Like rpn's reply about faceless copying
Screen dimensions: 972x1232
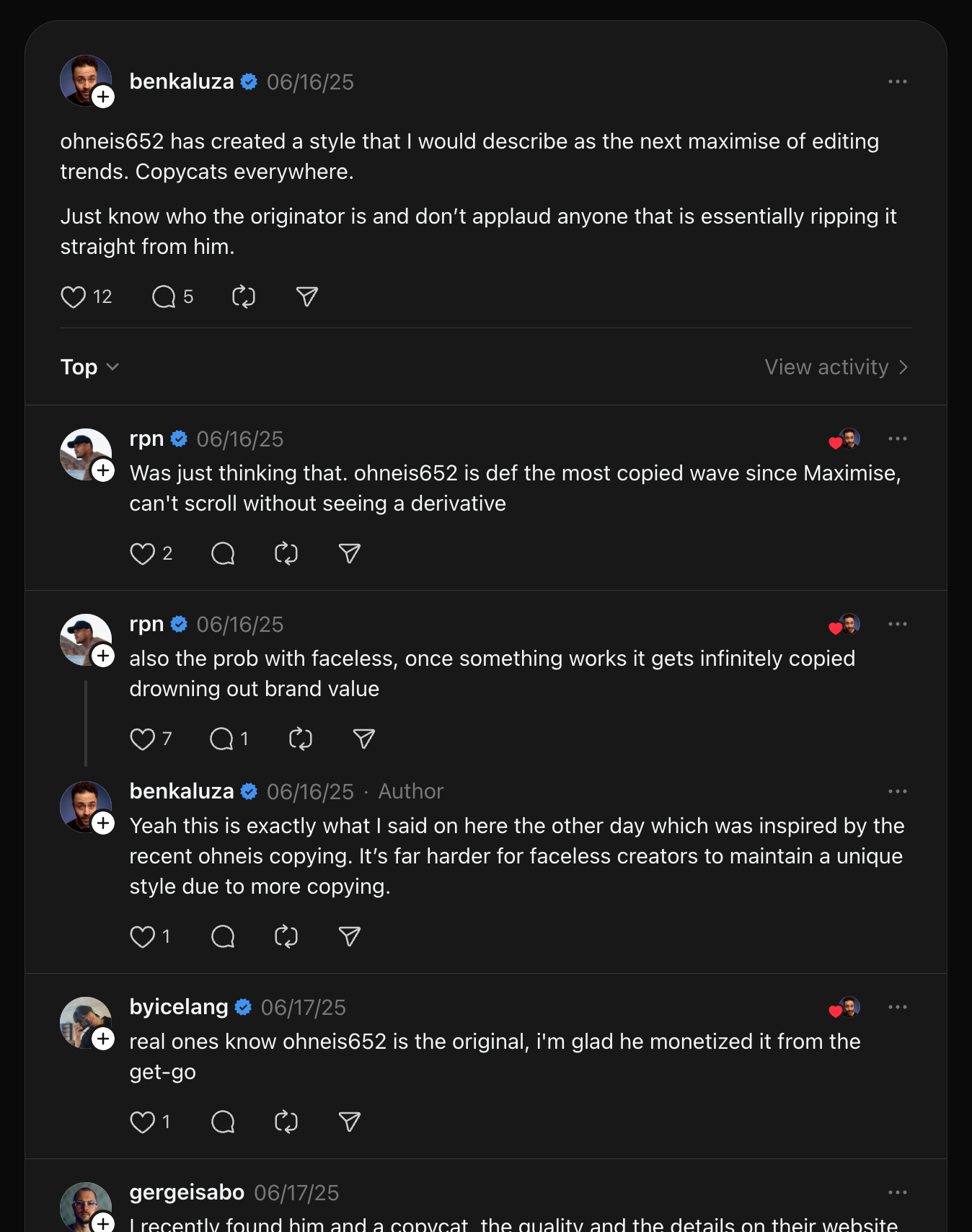coord(142,739)
